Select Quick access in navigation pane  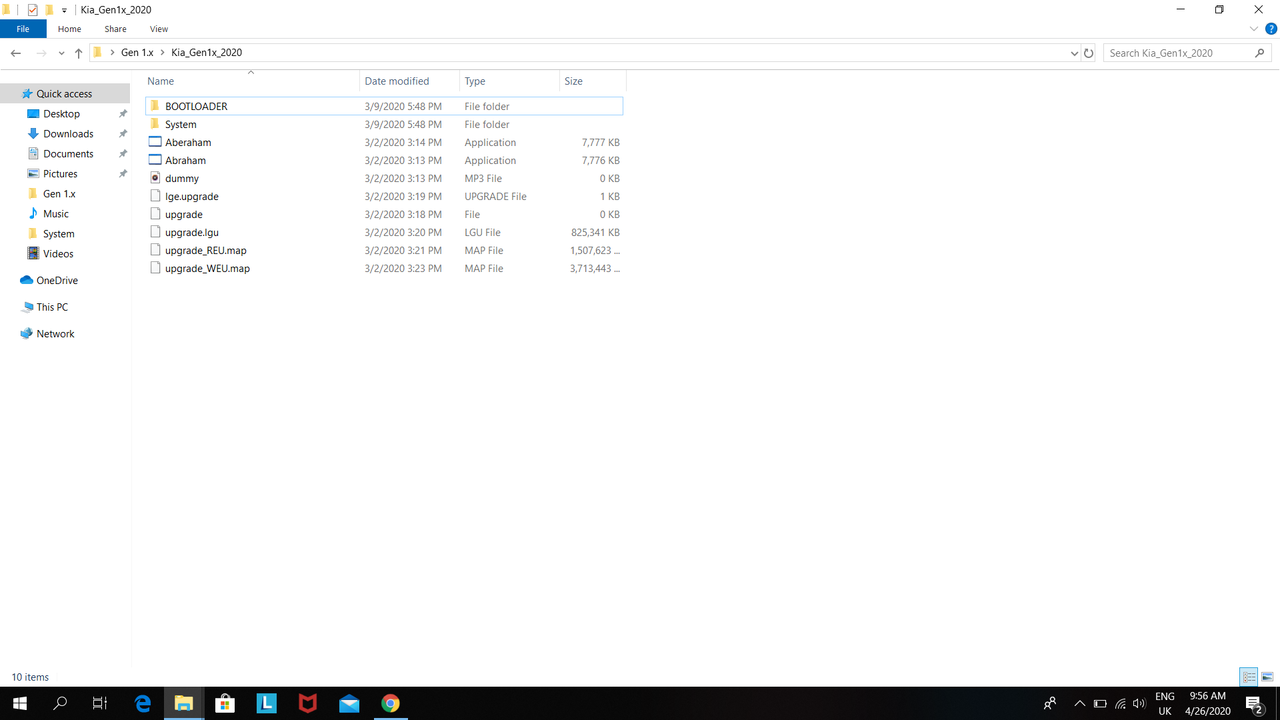[x=65, y=94]
